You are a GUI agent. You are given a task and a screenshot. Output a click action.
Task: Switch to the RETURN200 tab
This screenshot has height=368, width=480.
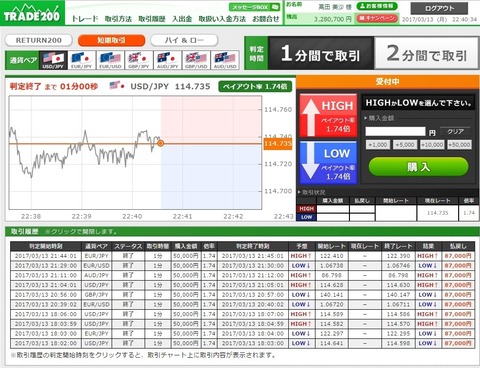pos(39,40)
